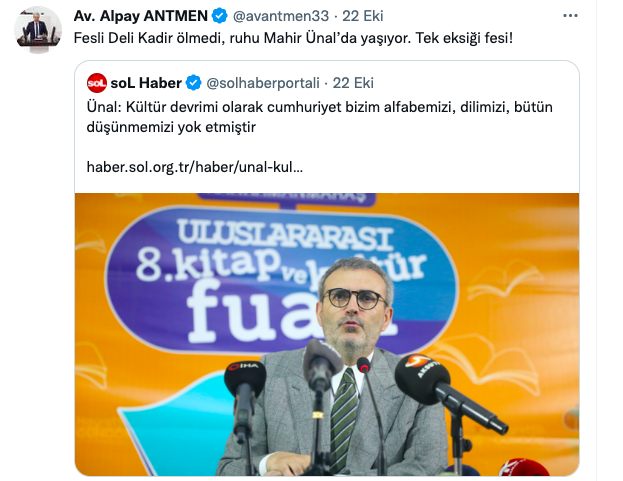The width and height of the screenshot is (623, 481).
Task: Open the three-dot more options menu
Action: pos(570,16)
